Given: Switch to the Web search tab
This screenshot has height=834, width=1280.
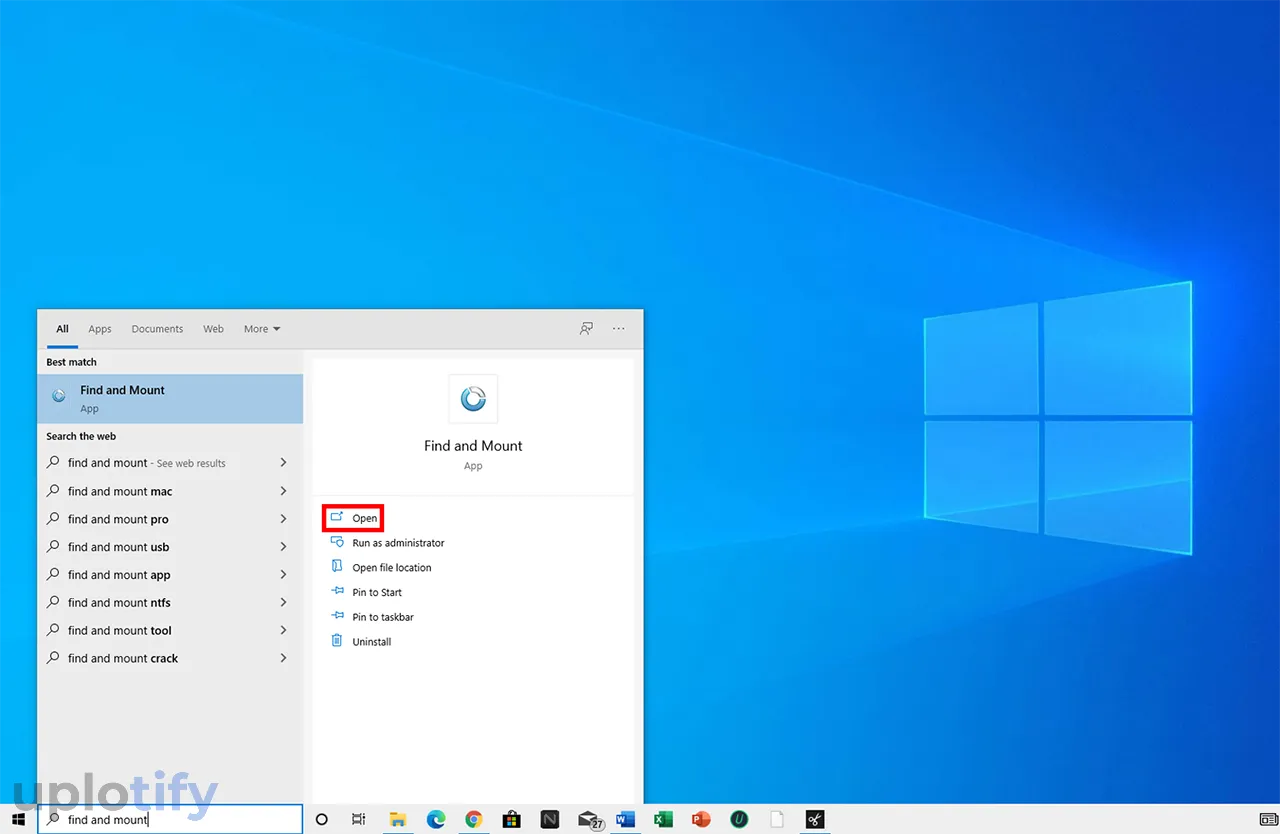Looking at the screenshot, I should [x=213, y=329].
